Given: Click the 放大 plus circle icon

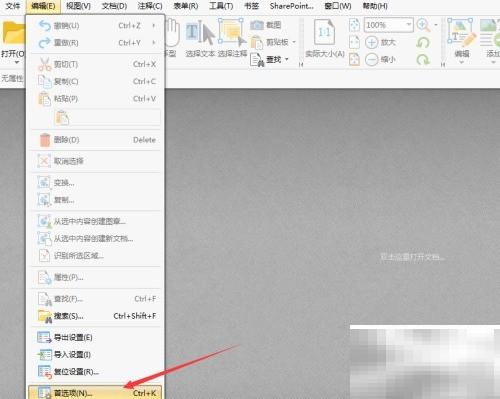Looking at the screenshot, I should click(x=372, y=42).
